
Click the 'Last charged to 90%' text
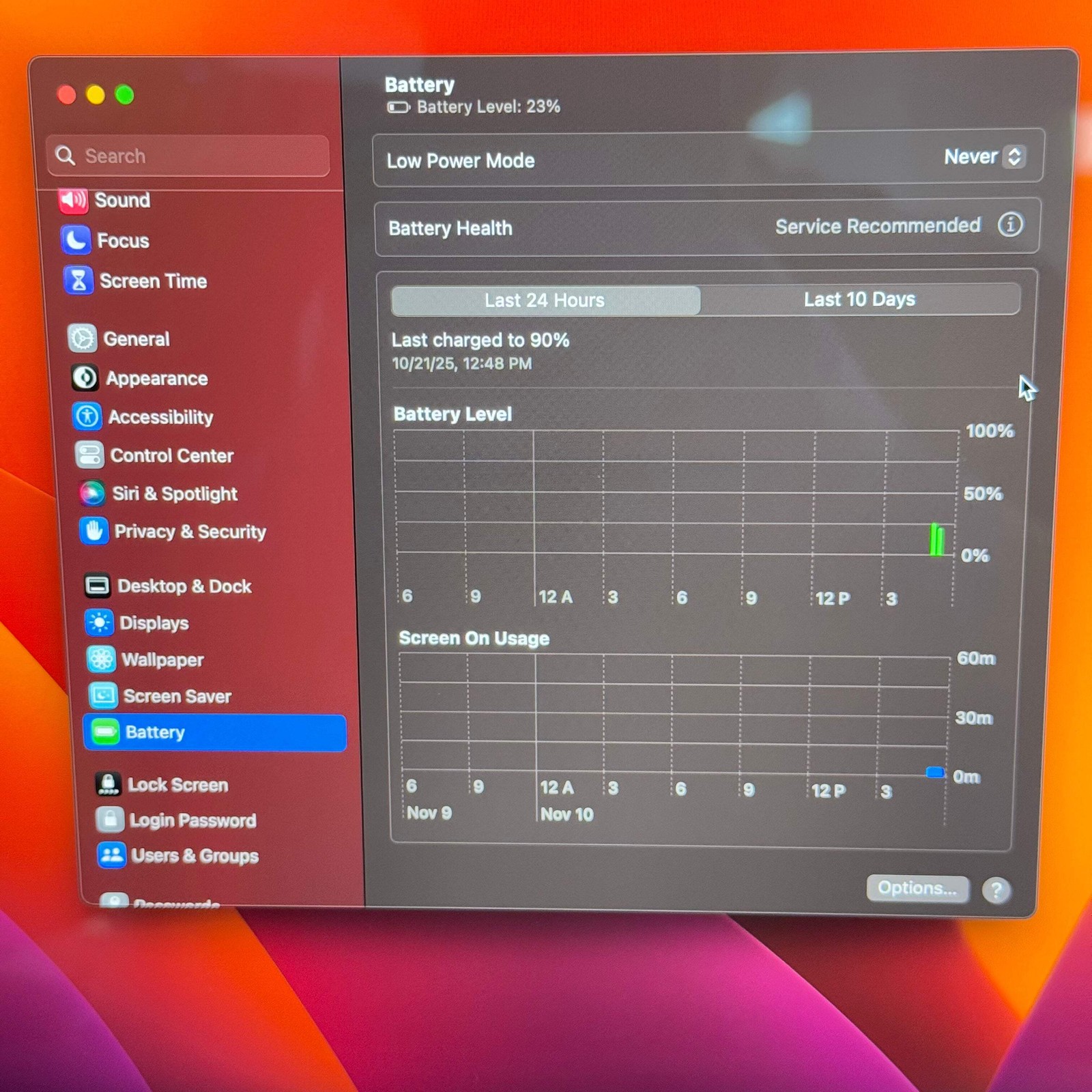480,340
